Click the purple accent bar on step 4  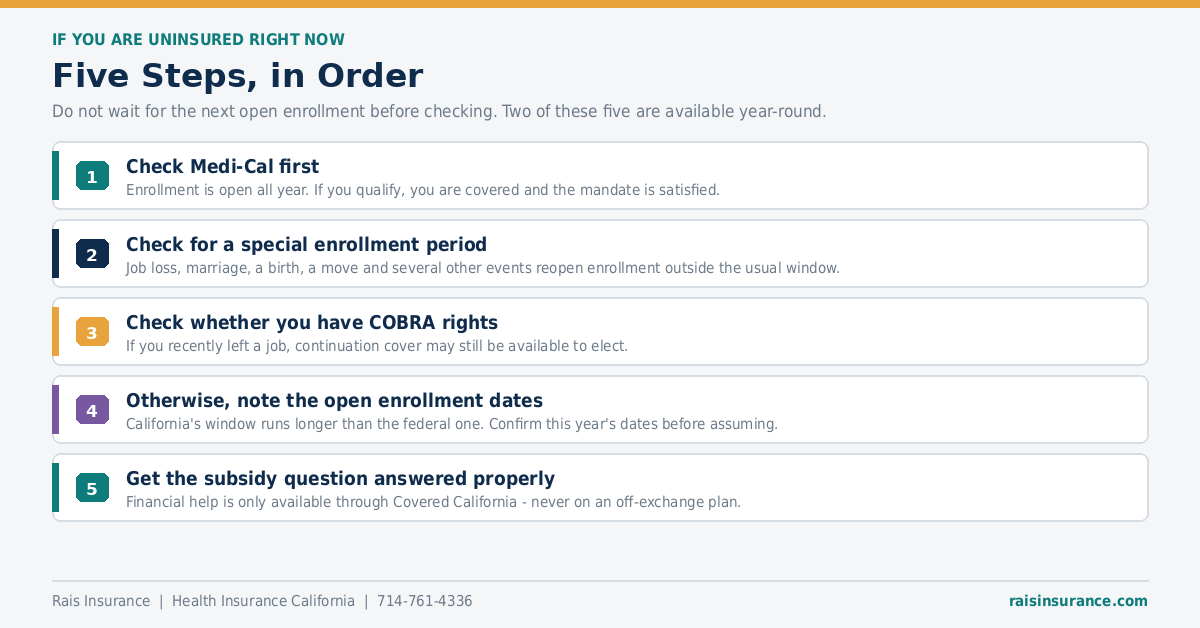tap(56, 410)
